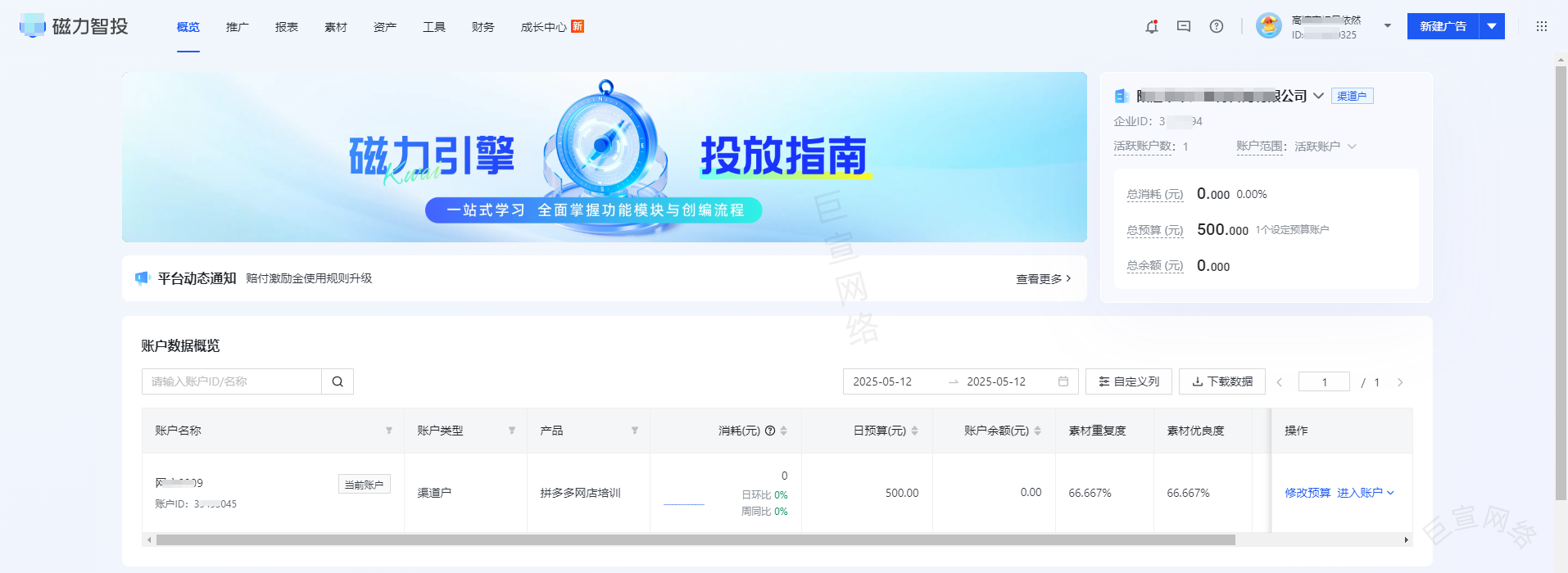The image size is (1568, 573).
Task: Click the consumption trend sparkline
Action: (684, 504)
